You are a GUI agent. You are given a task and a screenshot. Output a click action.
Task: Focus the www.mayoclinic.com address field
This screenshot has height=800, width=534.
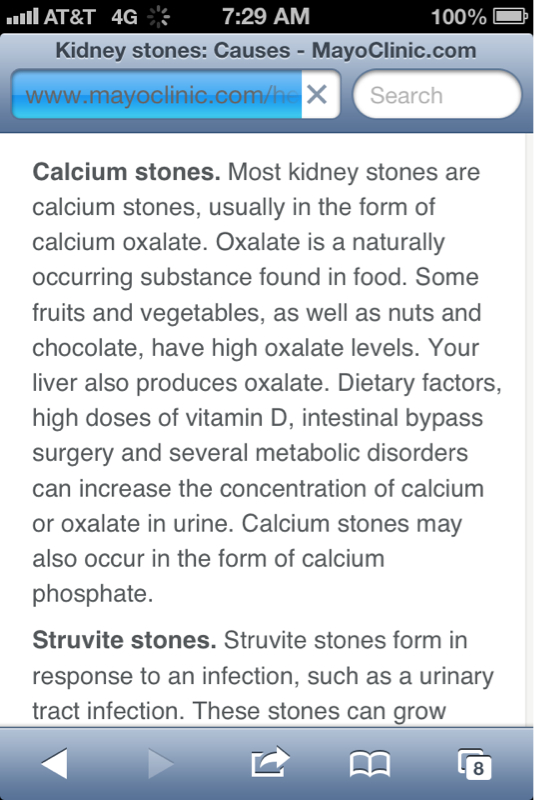(157, 94)
